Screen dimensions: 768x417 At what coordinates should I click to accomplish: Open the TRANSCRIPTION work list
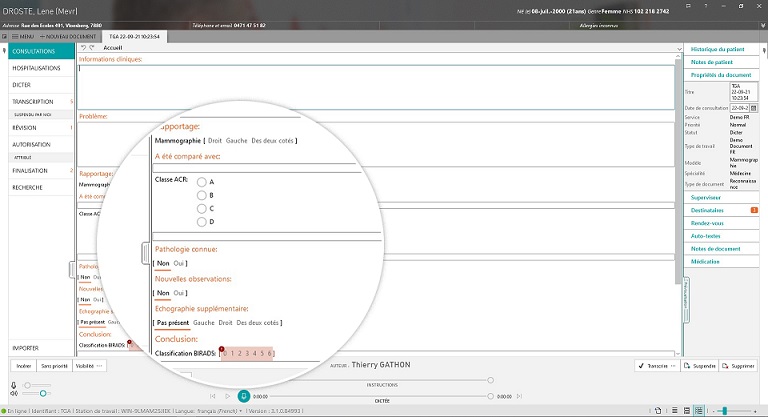42,101
